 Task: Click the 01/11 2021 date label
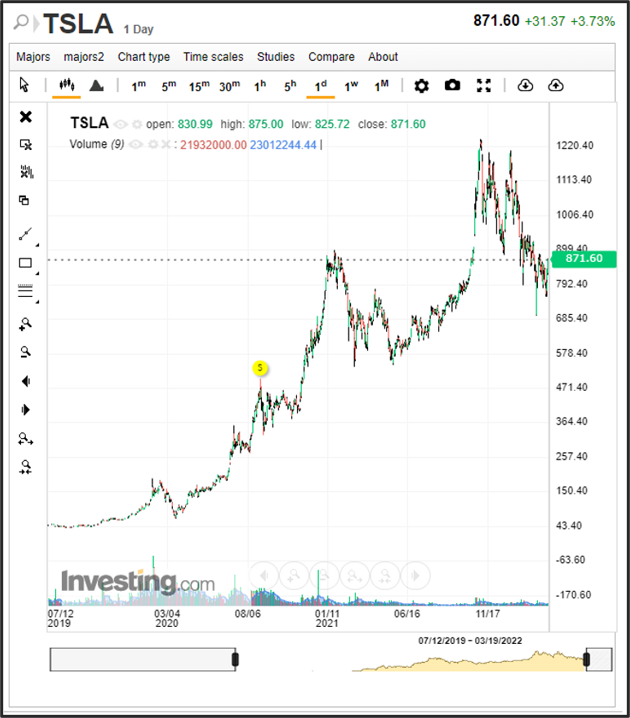tap(327, 619)
